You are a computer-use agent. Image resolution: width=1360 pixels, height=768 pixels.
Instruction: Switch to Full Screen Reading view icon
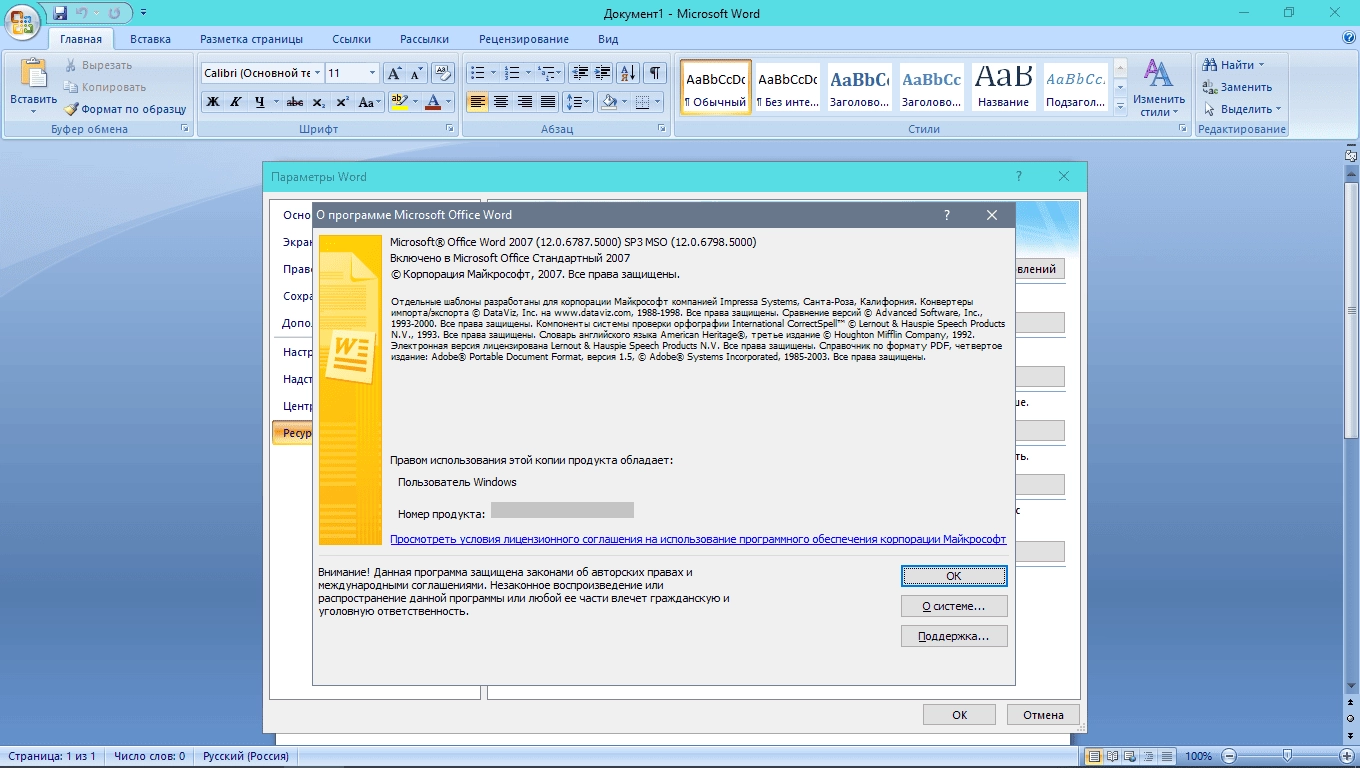(x=1113, y=756)
